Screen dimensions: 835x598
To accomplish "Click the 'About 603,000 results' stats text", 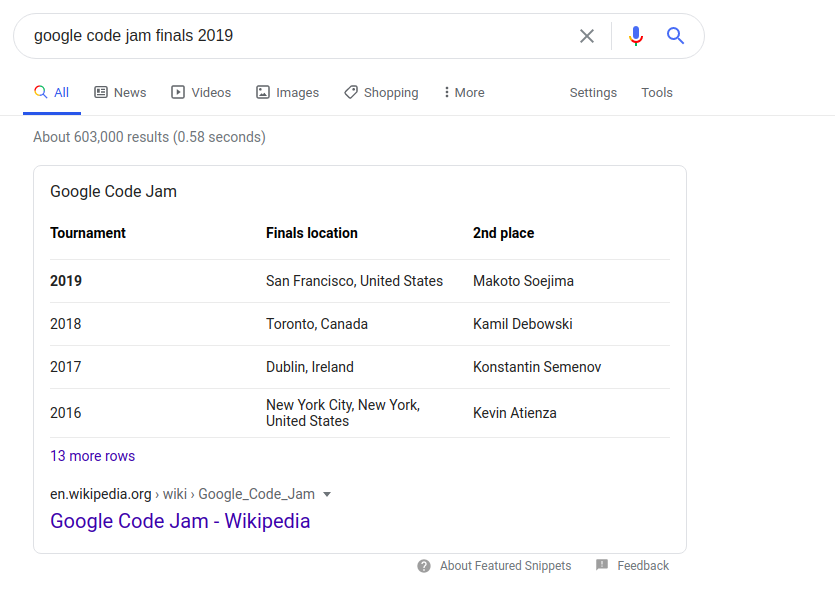I will pyautogui.click(x=149, y=137).
